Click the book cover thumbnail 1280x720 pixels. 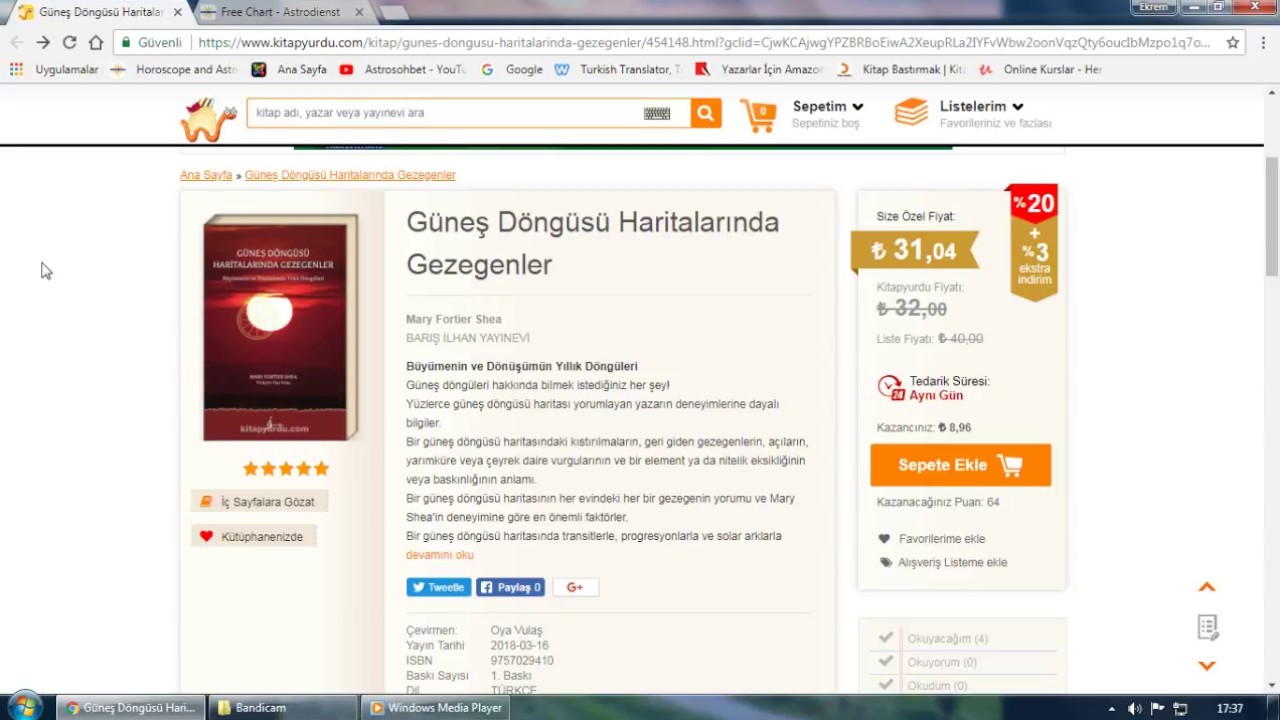tap(281, 327)
